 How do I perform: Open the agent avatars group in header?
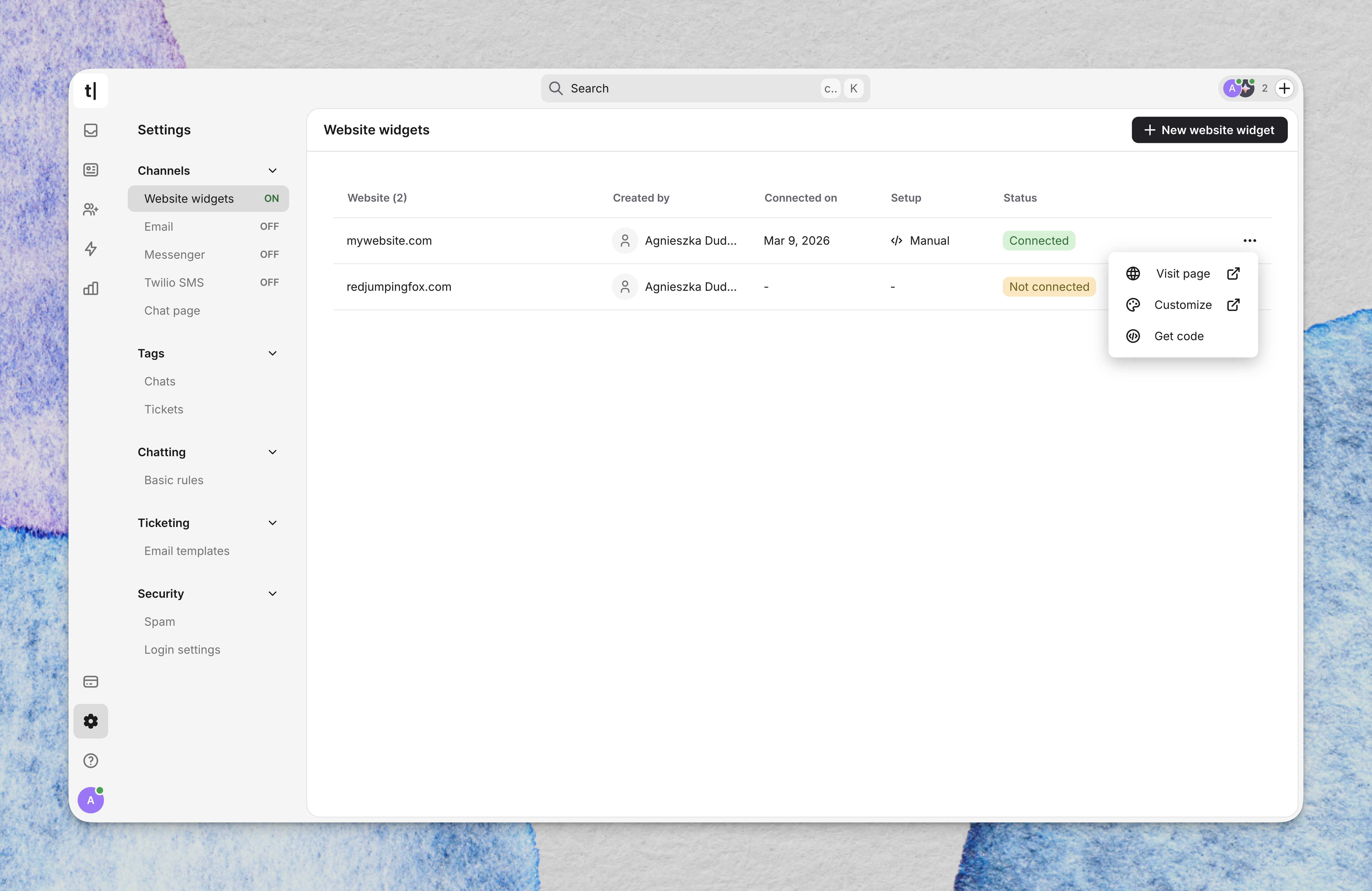[x=1239, y=88]
